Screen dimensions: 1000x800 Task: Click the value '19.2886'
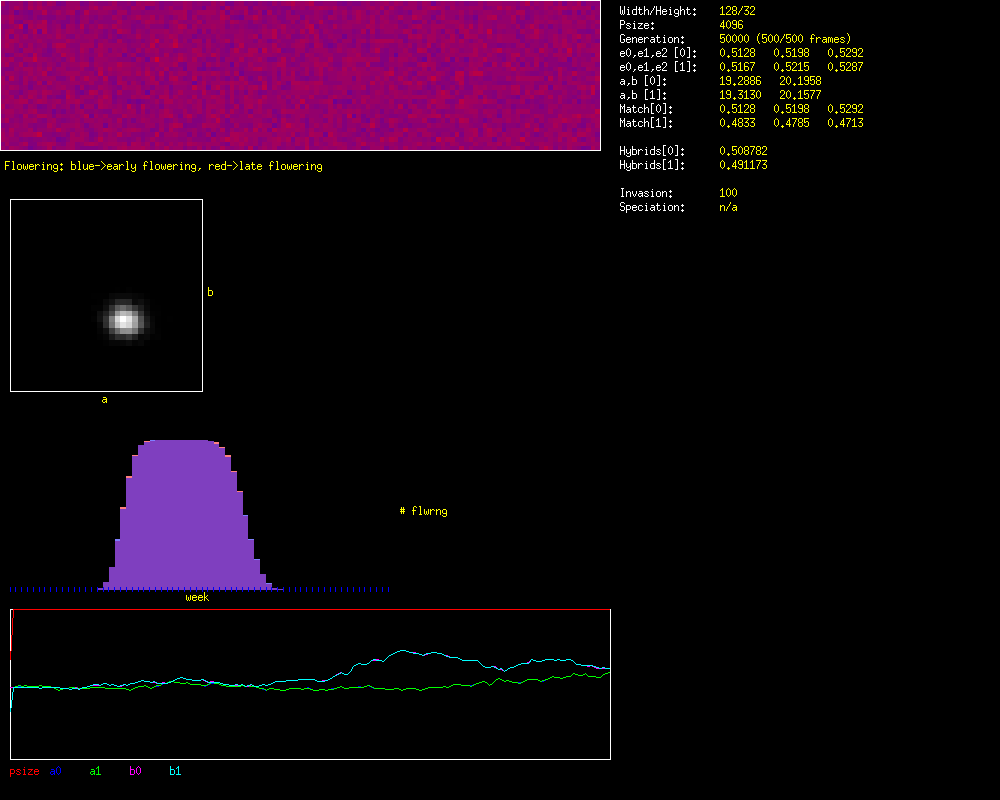(x=740, y=82)
